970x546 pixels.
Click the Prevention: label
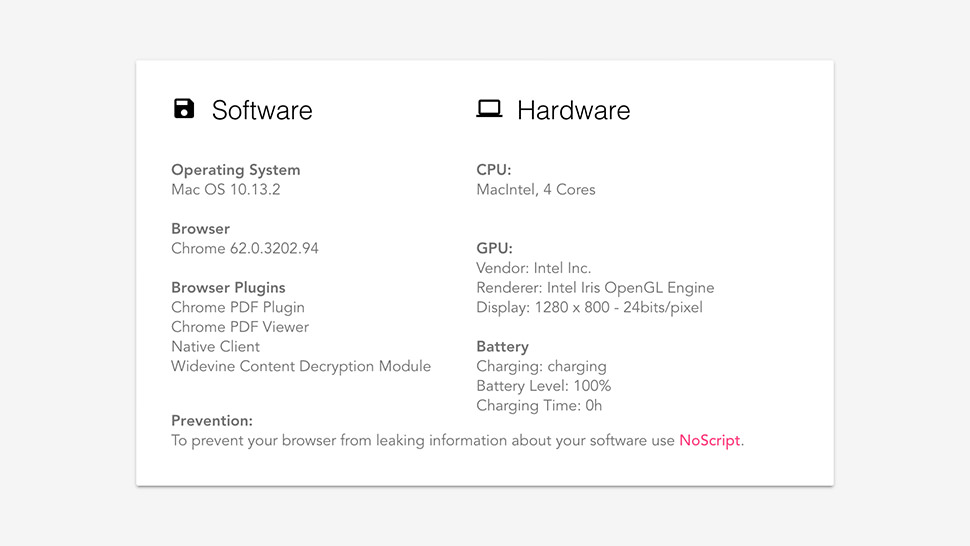pos(212,421)
